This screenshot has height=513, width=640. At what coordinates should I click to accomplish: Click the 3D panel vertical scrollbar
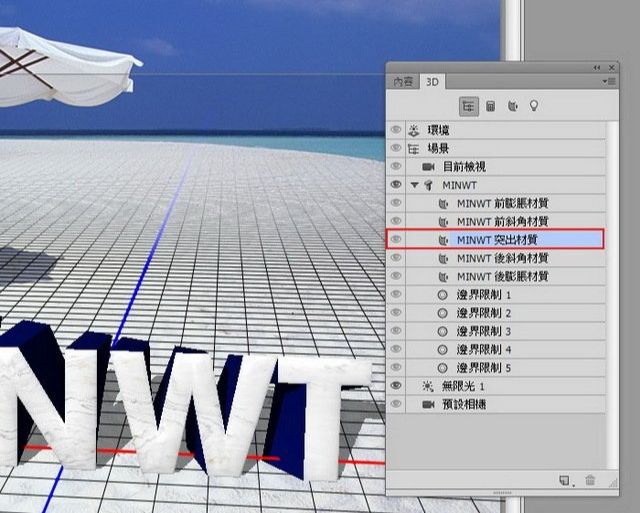pyautogui.click(x=612, y=295)
